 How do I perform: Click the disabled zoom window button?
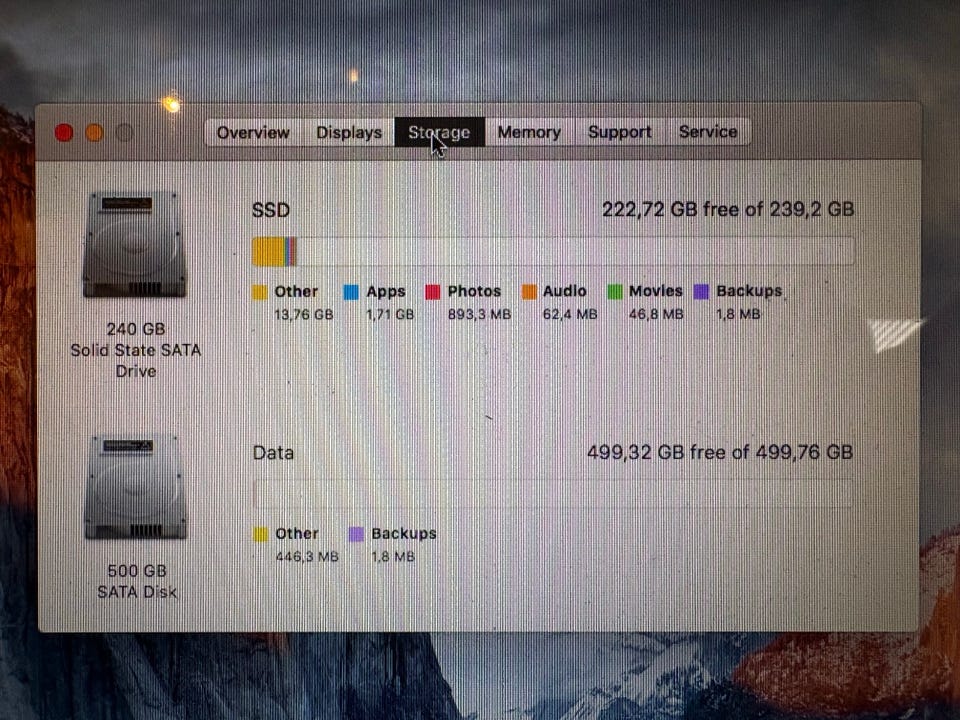coord(124,132)
